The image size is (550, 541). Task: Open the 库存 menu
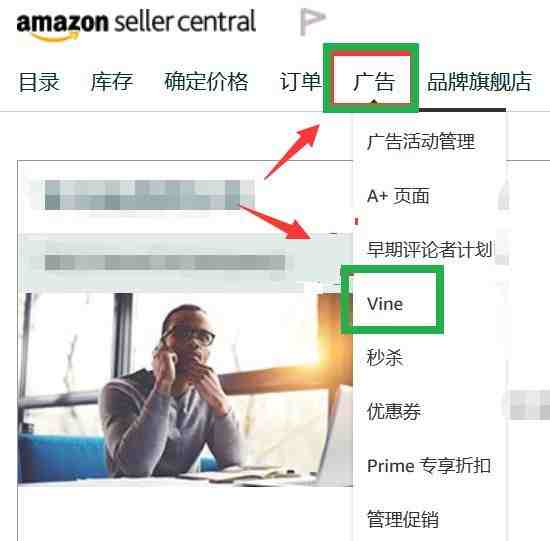pyautogui.click(x=112, y=82)
